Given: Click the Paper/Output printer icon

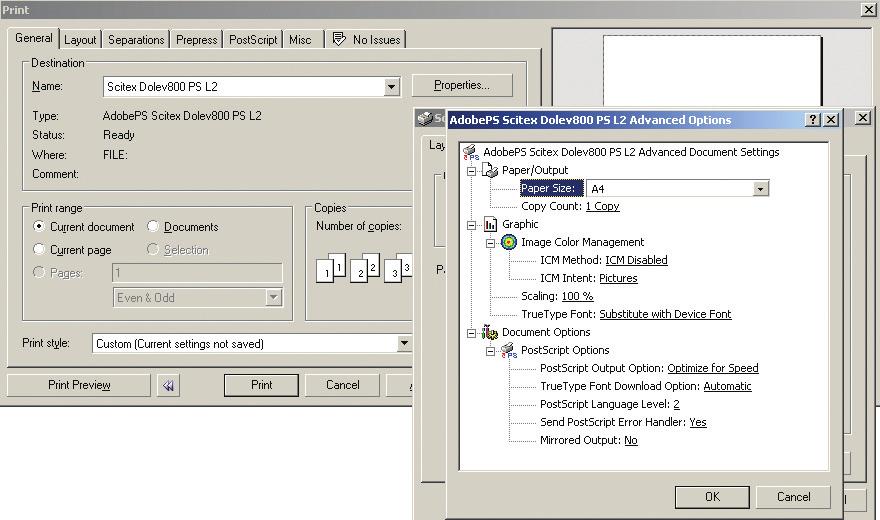Looking at the screenshot, I should [x=490, y=170].
